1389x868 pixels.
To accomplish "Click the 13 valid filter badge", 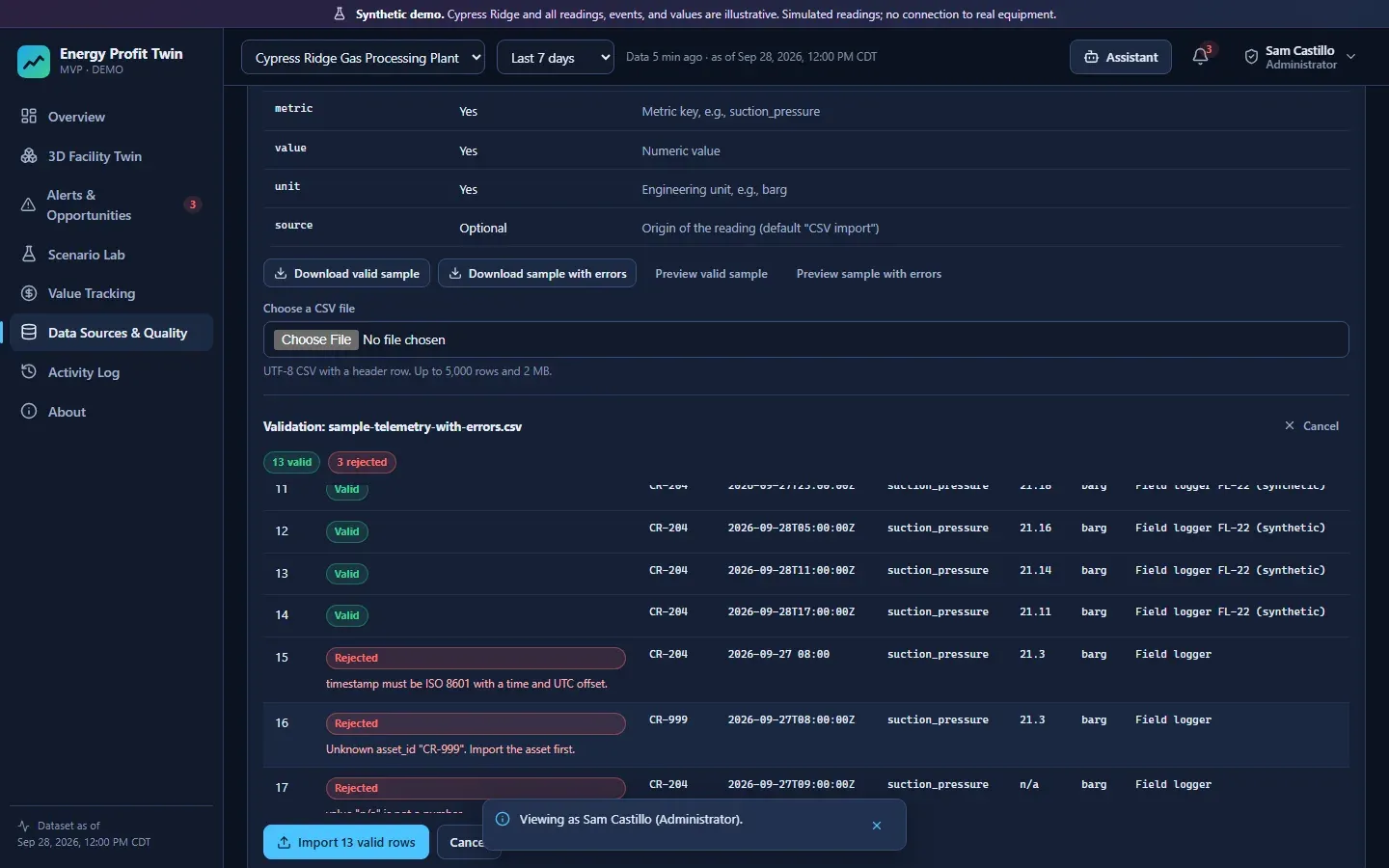I will (x=291, y=462).
